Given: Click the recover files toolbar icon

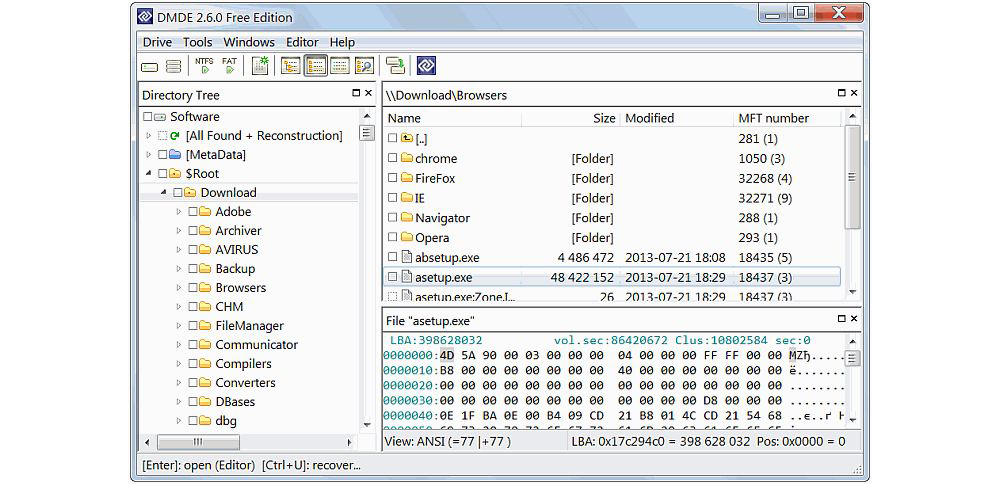Looking at the screenshot, I should click(x=395, y=66).
